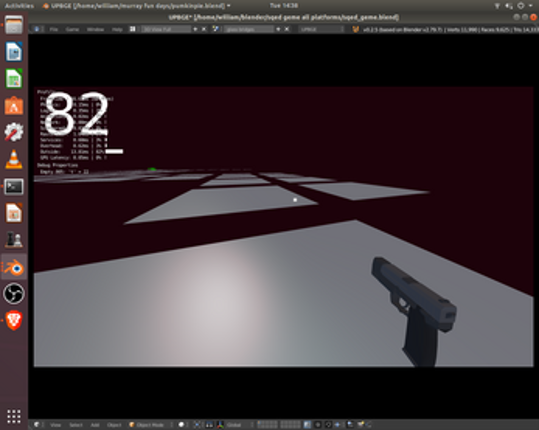Image resolution: width=539 pixels, height=430 pixels.
Task: Open the Global transform orientation dropdown
Action: (239, 425)
